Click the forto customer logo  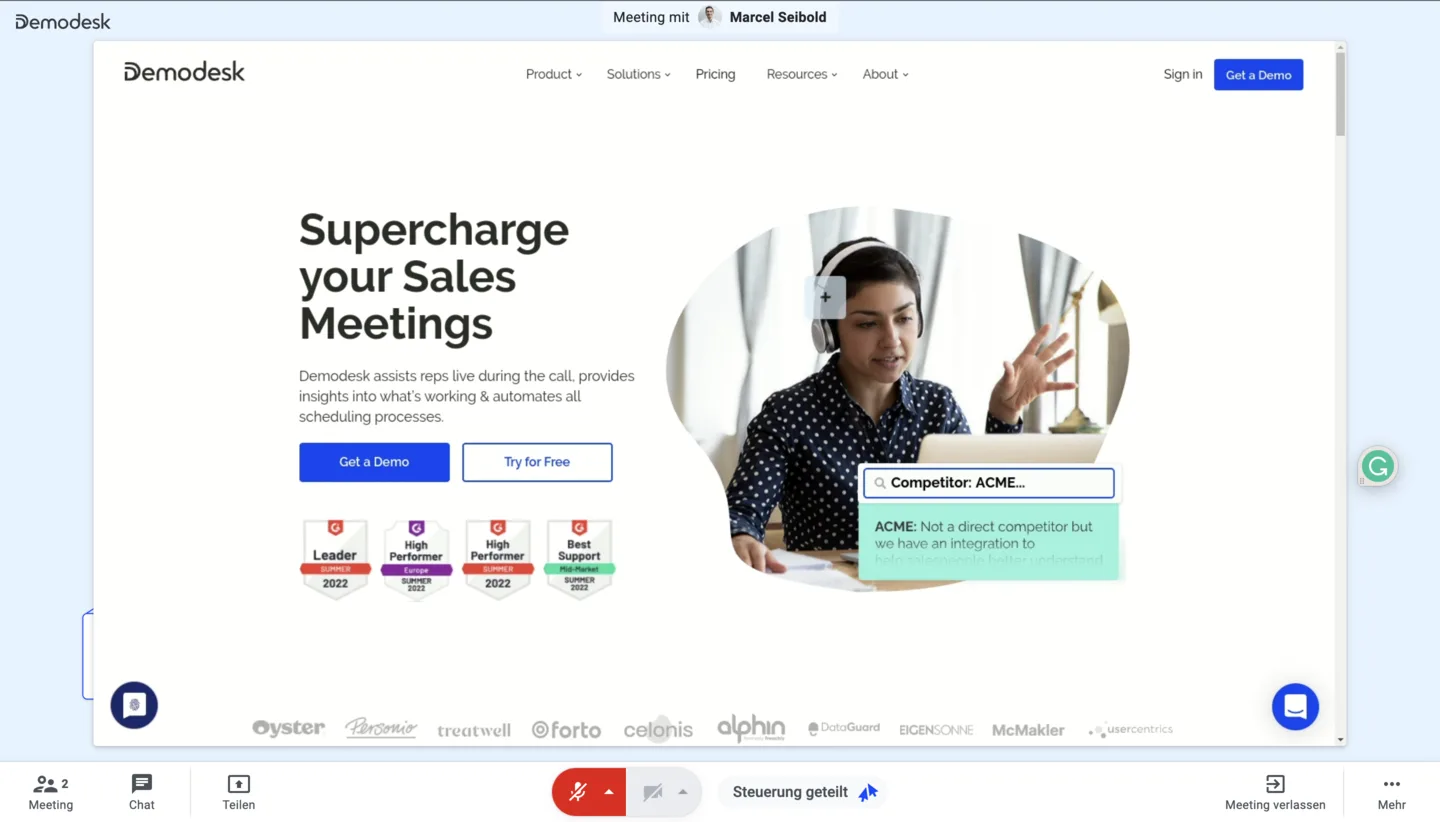pyautogui.click(x=566, y=730)
